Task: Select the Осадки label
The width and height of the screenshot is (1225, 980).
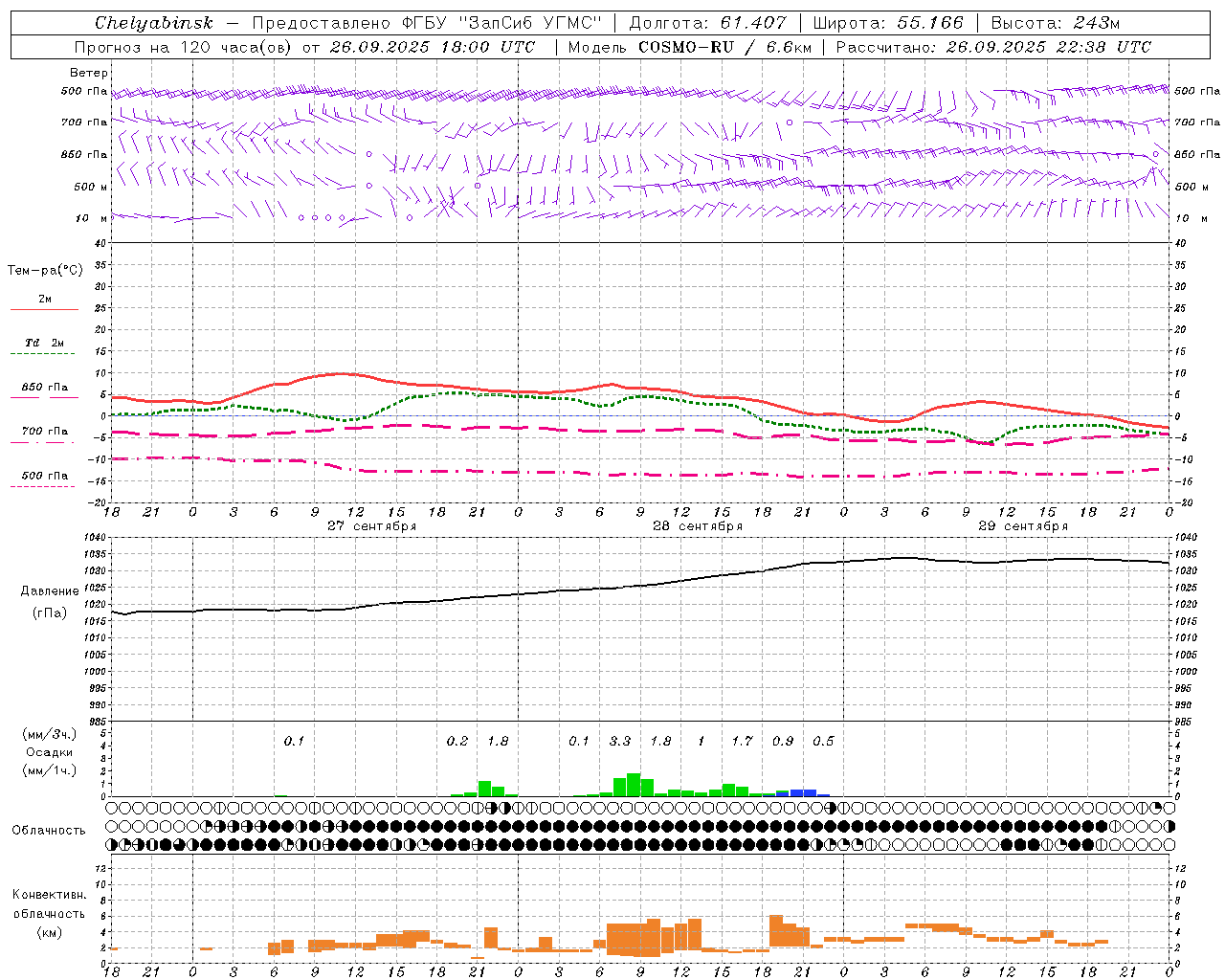Action: pos(49,753)
